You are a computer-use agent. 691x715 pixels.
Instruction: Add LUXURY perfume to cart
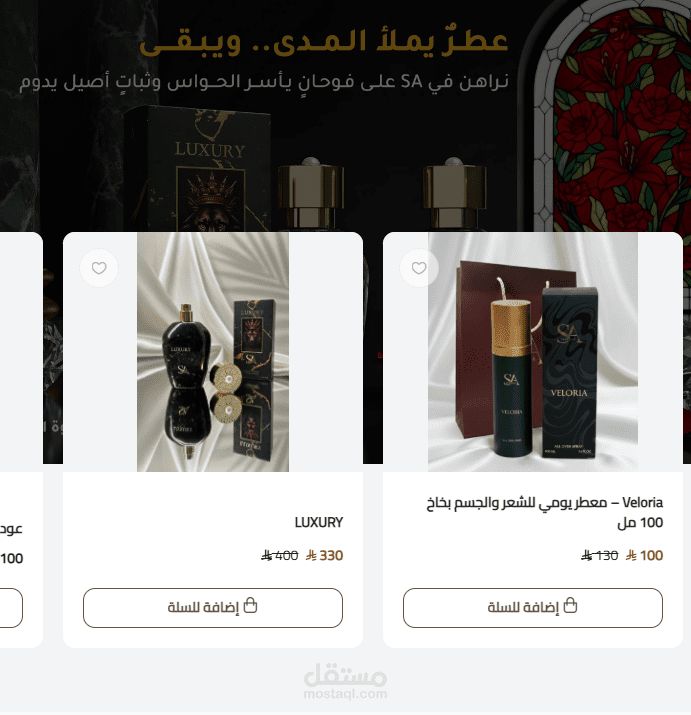tap(213, 608)
